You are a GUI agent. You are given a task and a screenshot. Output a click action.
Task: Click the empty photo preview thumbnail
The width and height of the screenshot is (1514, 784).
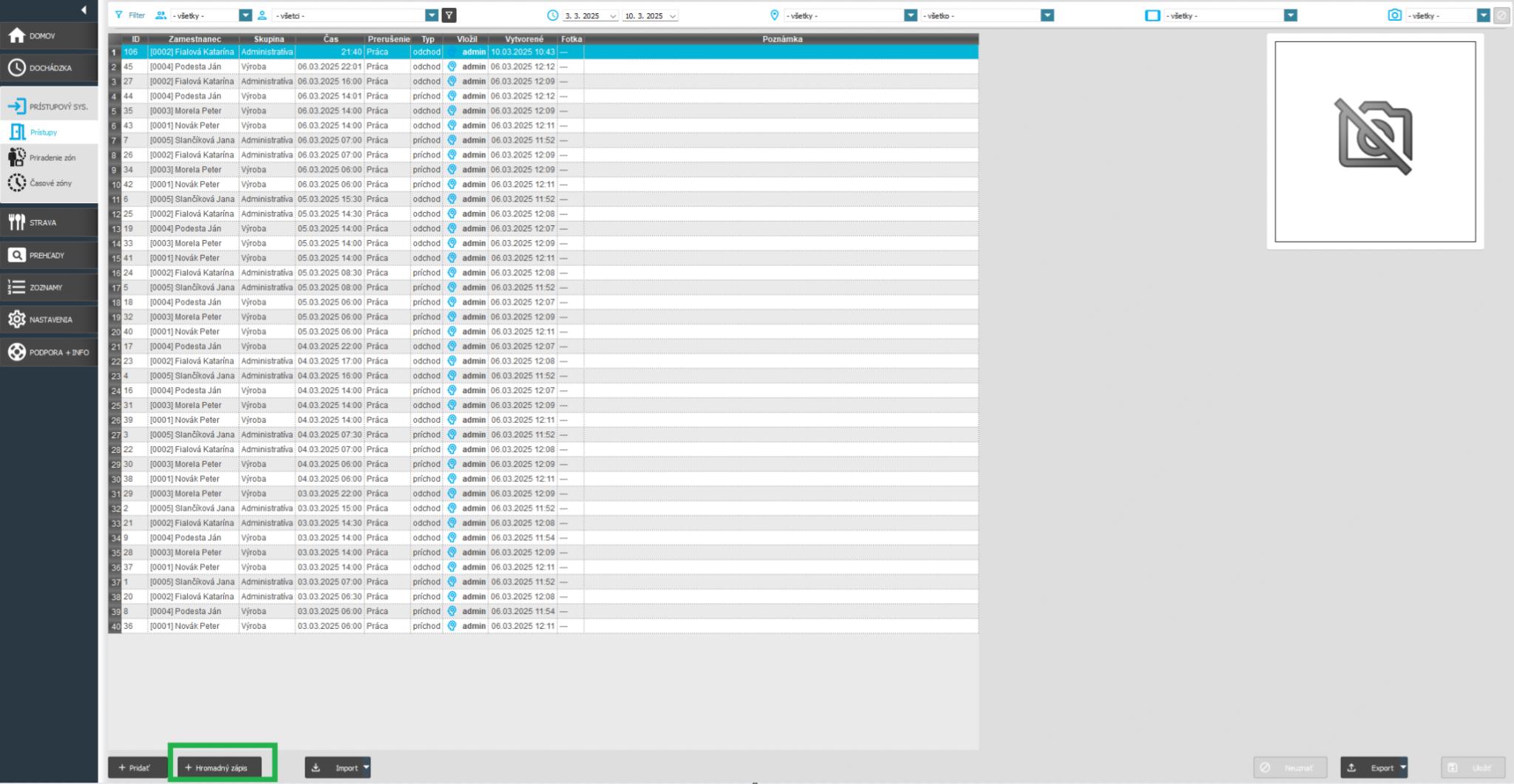pos(1375,141)
